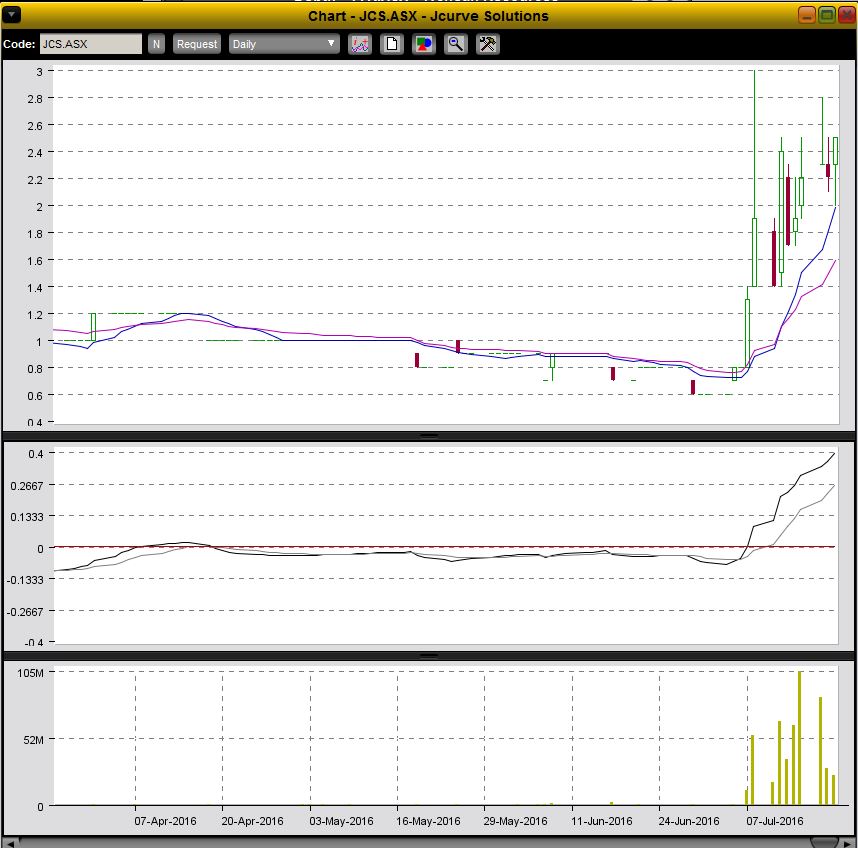This screenshot has height=848, width=858.
Task: Click the 07-Apr-2016 date label
Action: (165, 821)
